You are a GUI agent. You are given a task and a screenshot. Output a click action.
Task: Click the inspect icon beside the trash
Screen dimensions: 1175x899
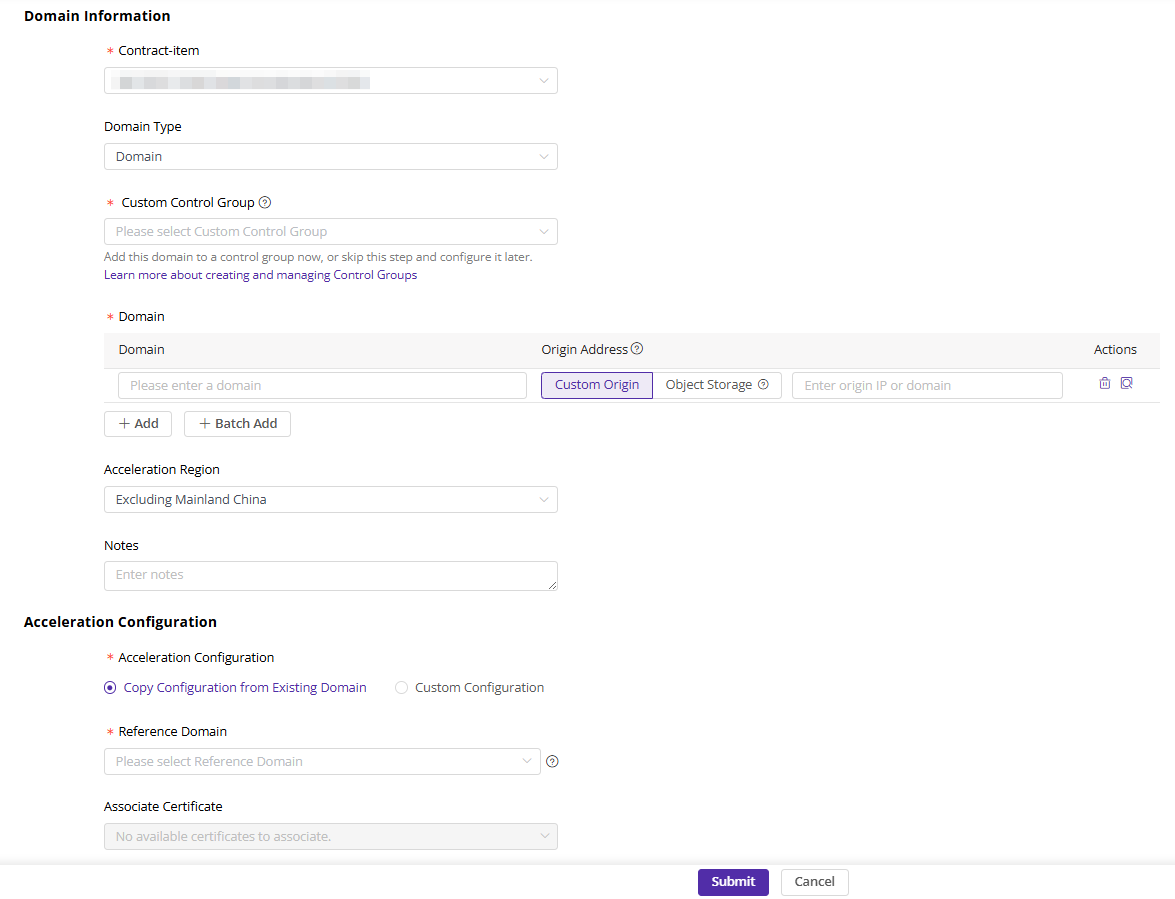click(1126, 383)
